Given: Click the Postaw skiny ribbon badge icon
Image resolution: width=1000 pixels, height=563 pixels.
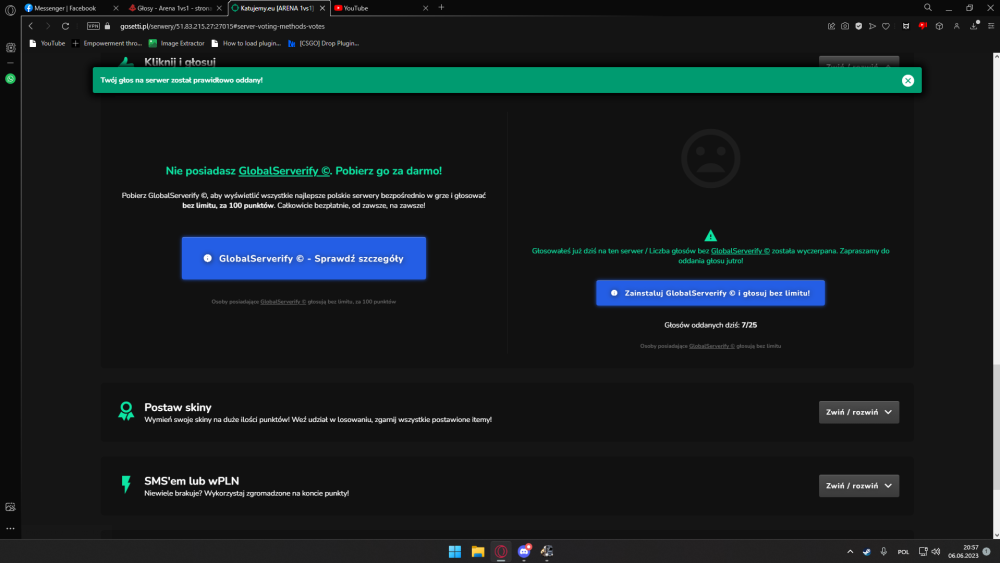Looking at the screenshot, I should pos(126,411).
